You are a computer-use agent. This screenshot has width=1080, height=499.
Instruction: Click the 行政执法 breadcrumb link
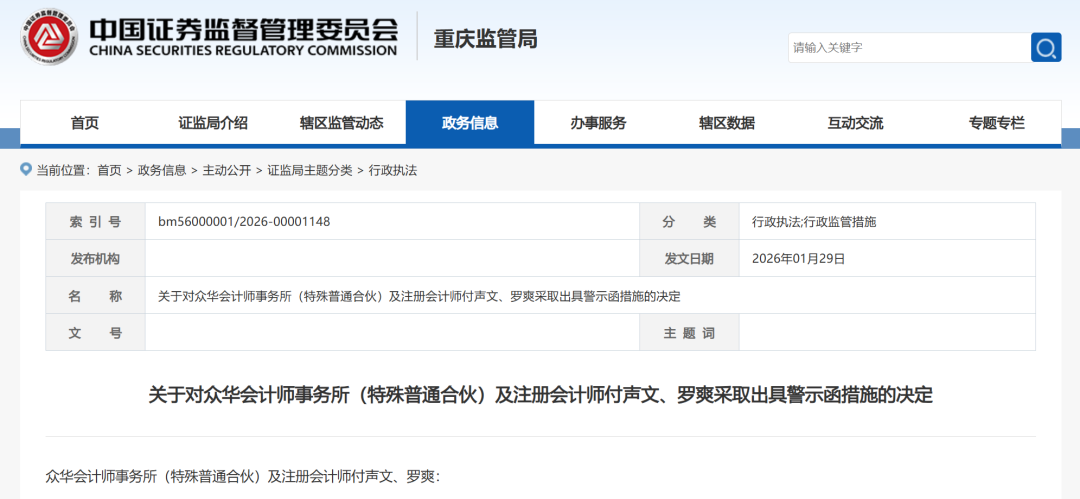tap(393, 171)
